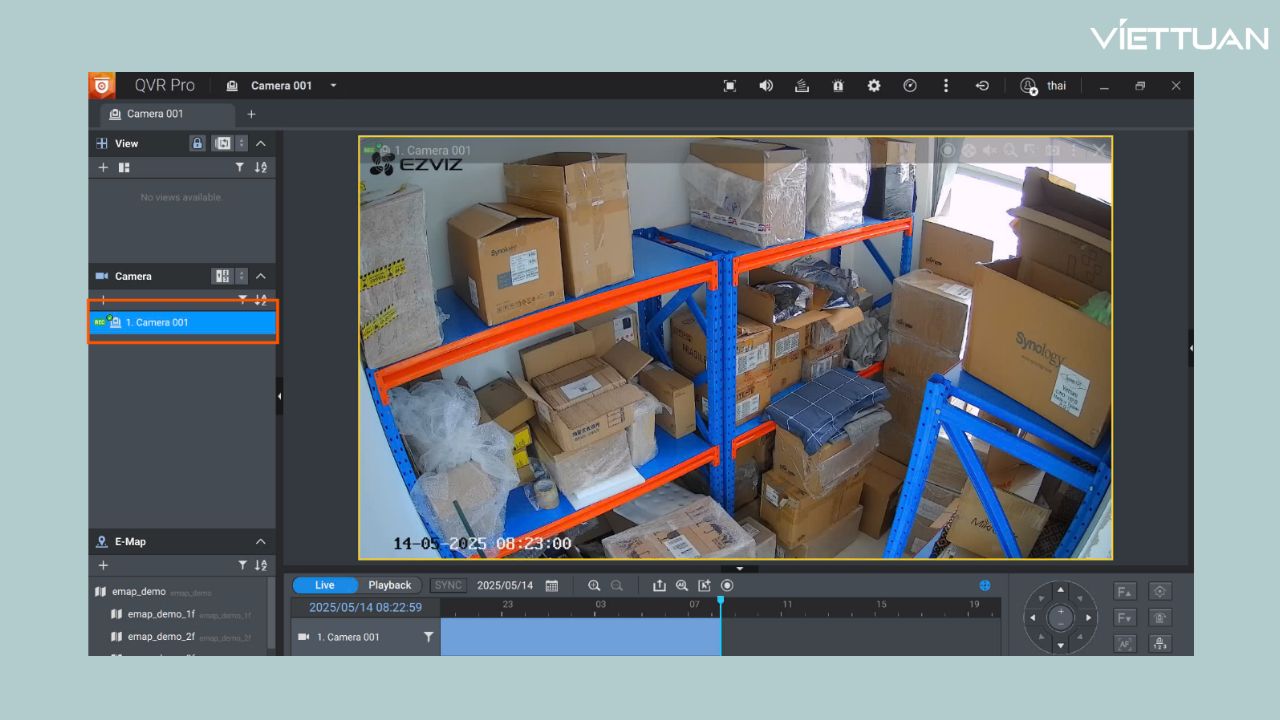Add a new e-map with plus icon
This screenshot has height=720, width=1280.
(103, 565)
